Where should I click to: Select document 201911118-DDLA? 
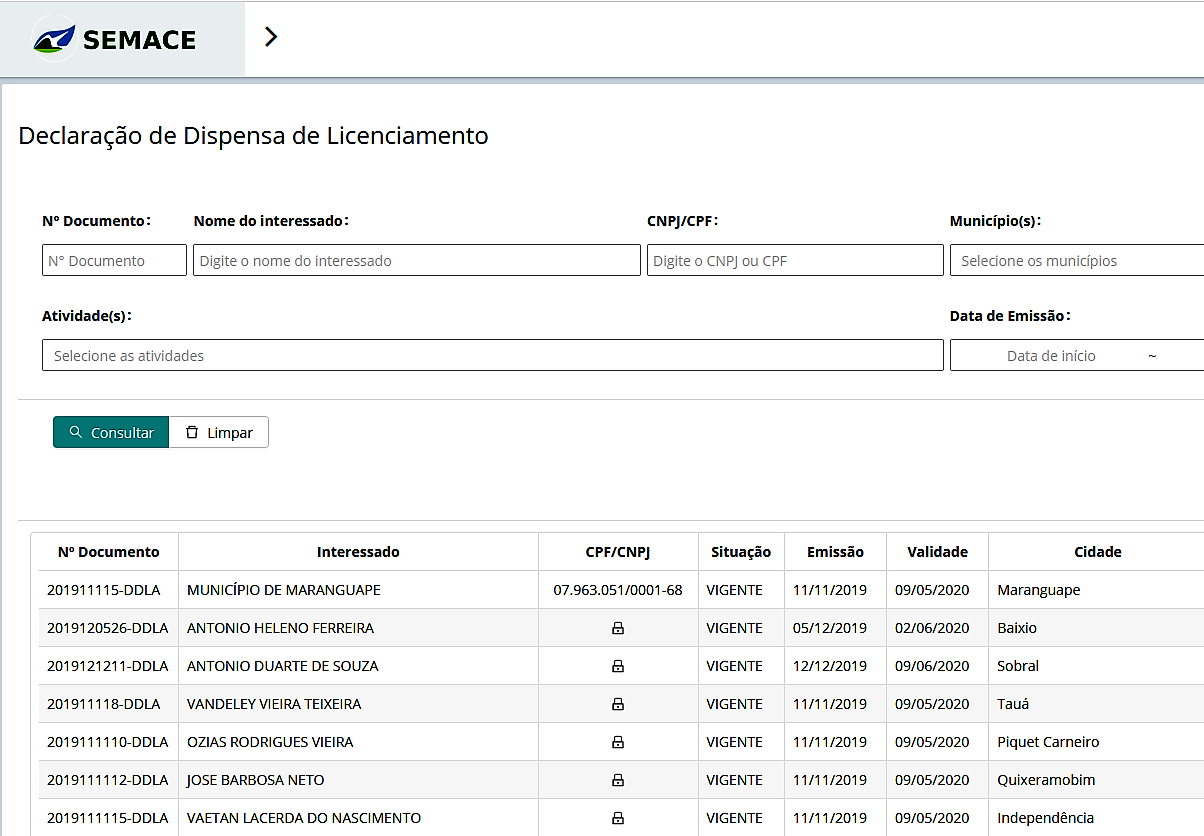(104, 704)
